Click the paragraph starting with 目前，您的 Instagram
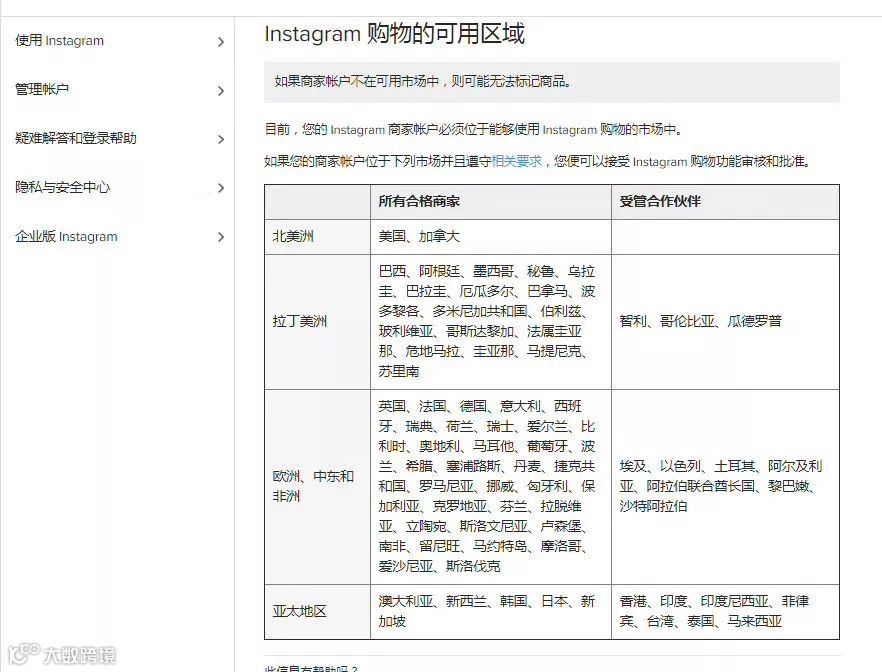 (474, 129)
